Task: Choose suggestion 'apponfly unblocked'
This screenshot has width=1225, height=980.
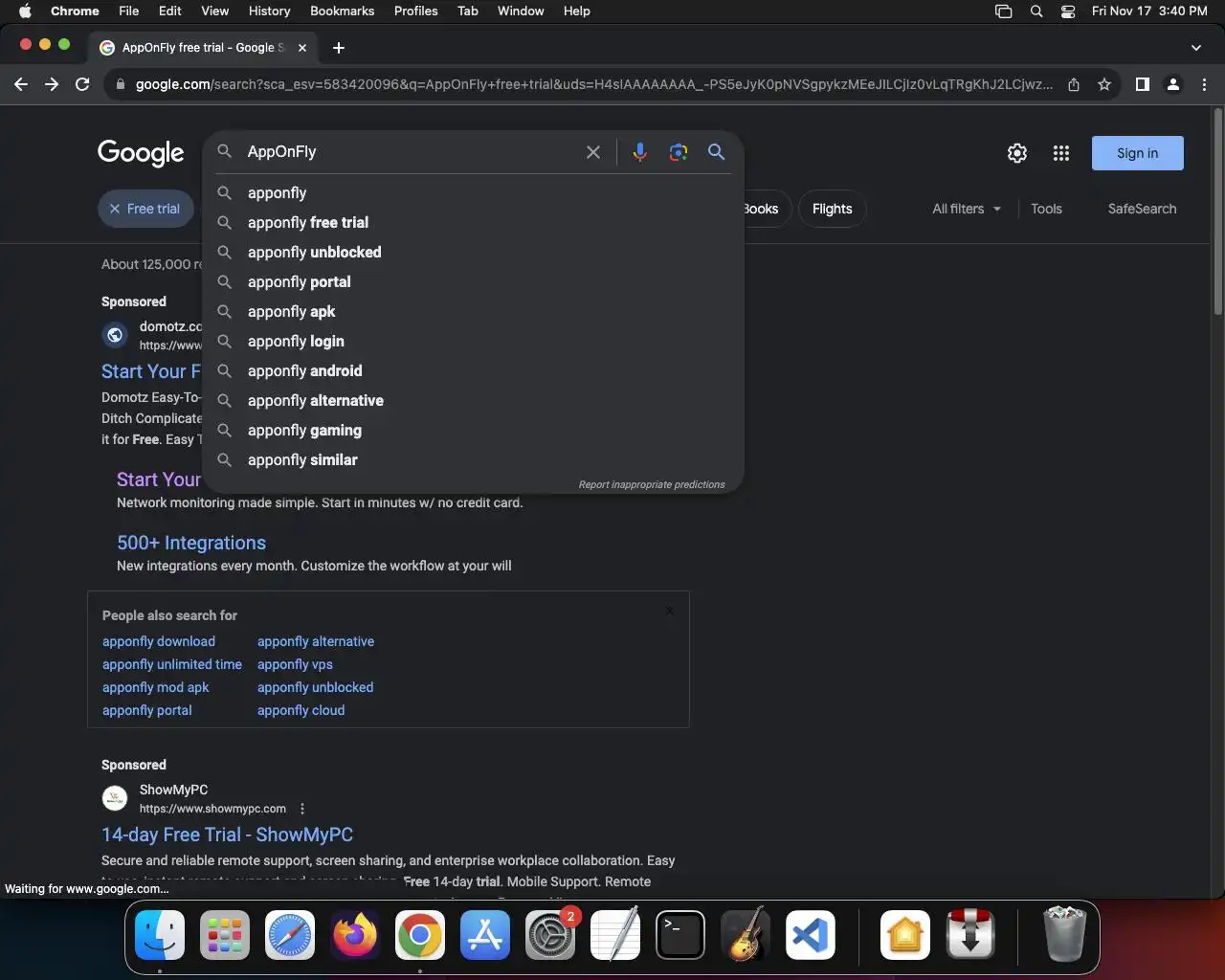Action: click(x=474, y=253)
